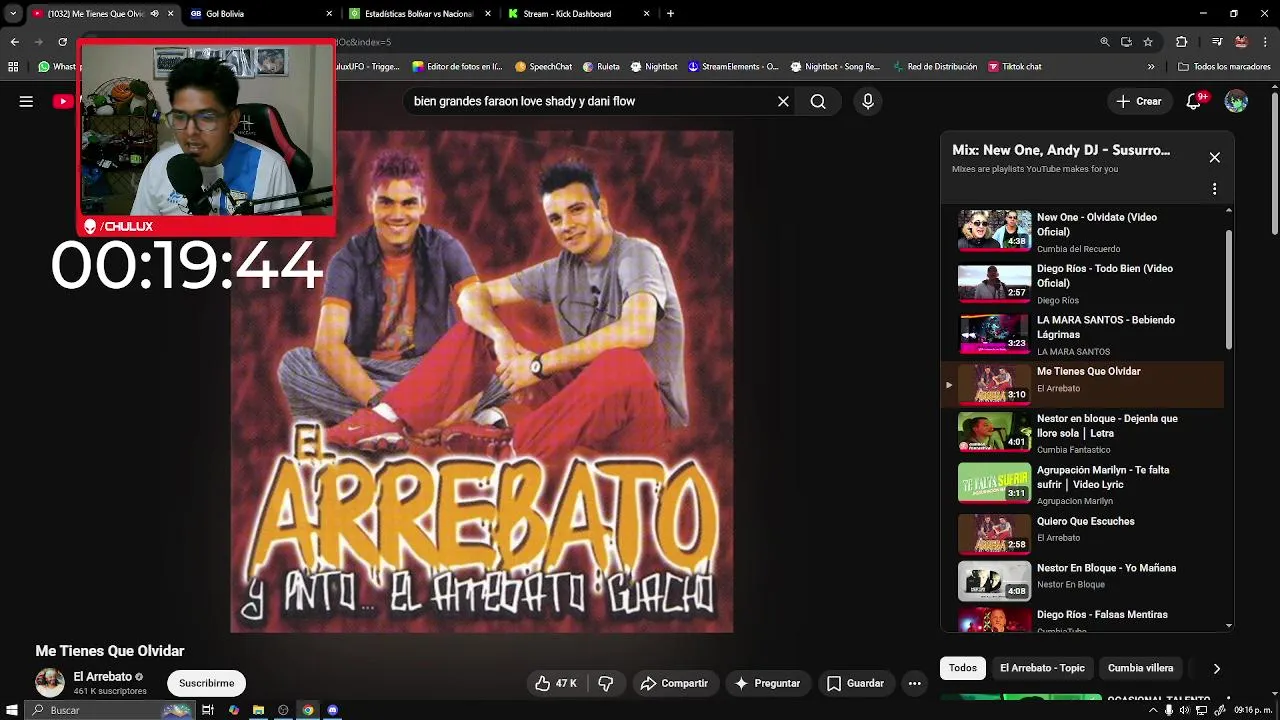Subscribe to El Arrebato channel
This screenshot has height=720, width=1280.
[x=206, y=683]
